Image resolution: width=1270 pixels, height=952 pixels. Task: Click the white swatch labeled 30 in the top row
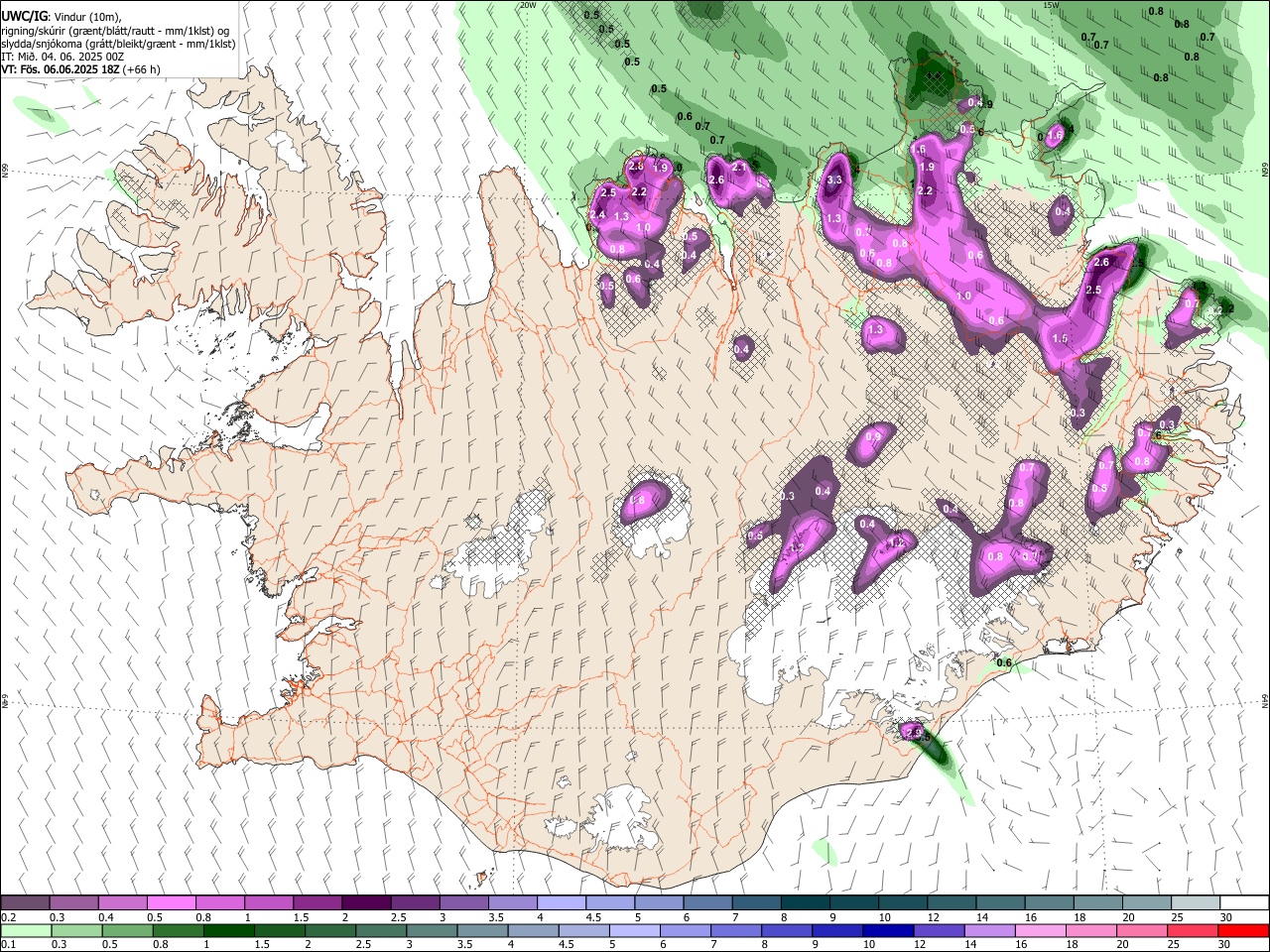click(1242, 902)
